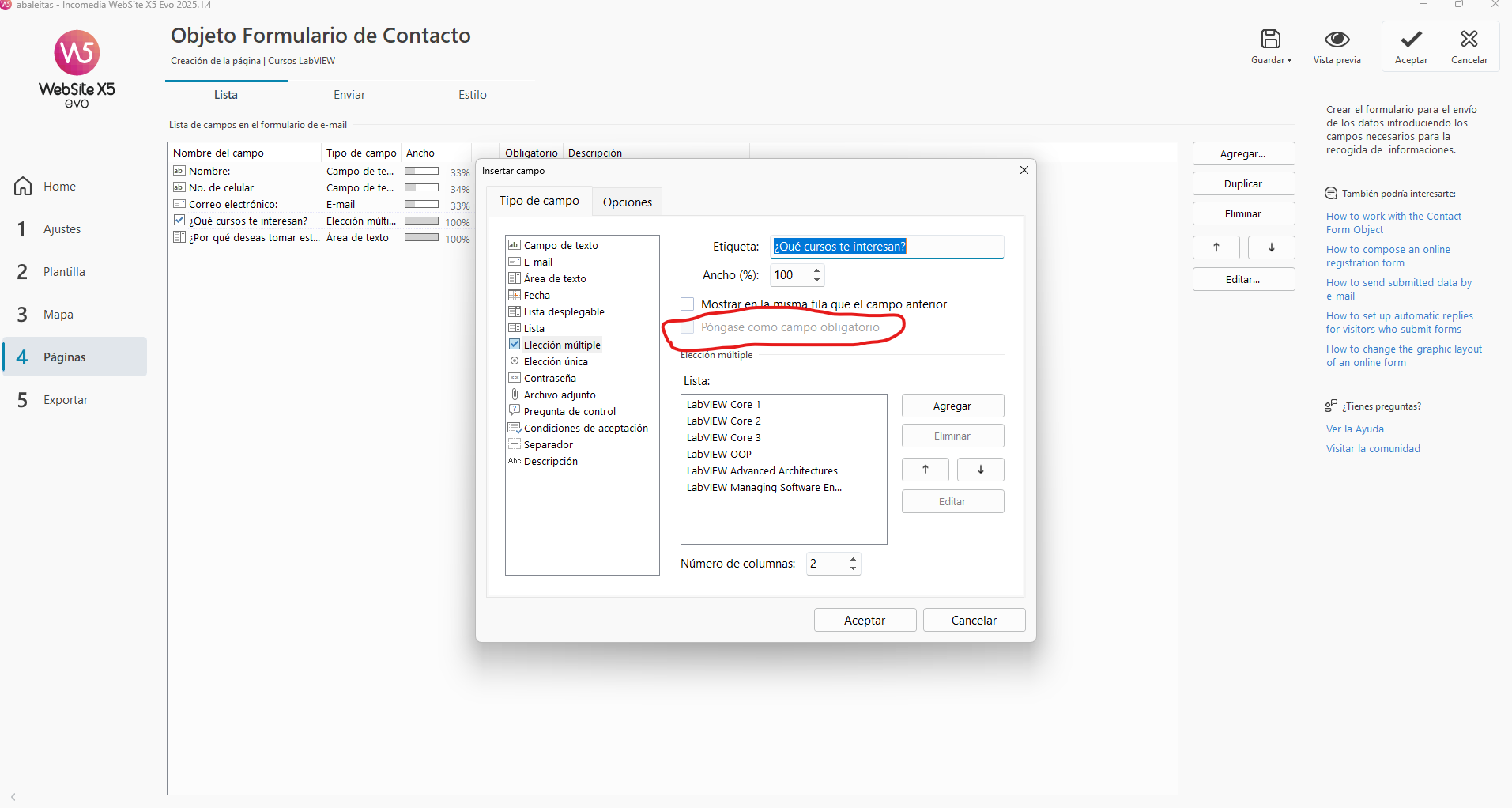Image resolution: width=1512 pixels, height=808 pixels.
Task: Click the Duplicar button
Action: point(1243,184)
